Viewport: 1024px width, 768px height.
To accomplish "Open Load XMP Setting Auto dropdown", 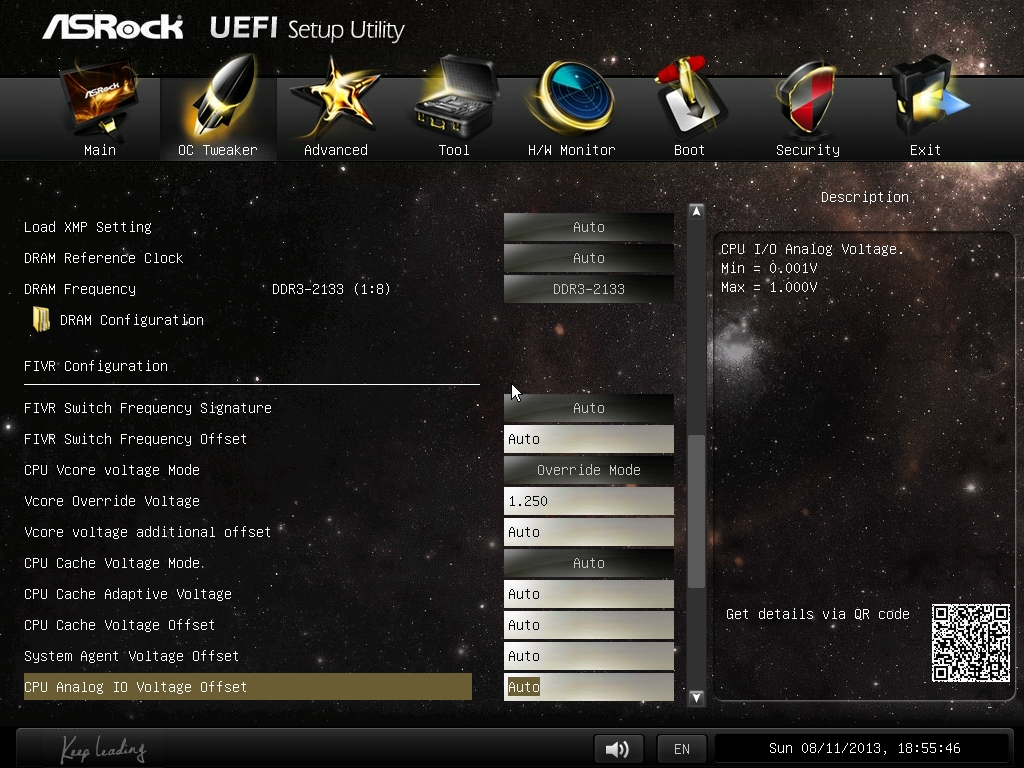I will 588,227.
